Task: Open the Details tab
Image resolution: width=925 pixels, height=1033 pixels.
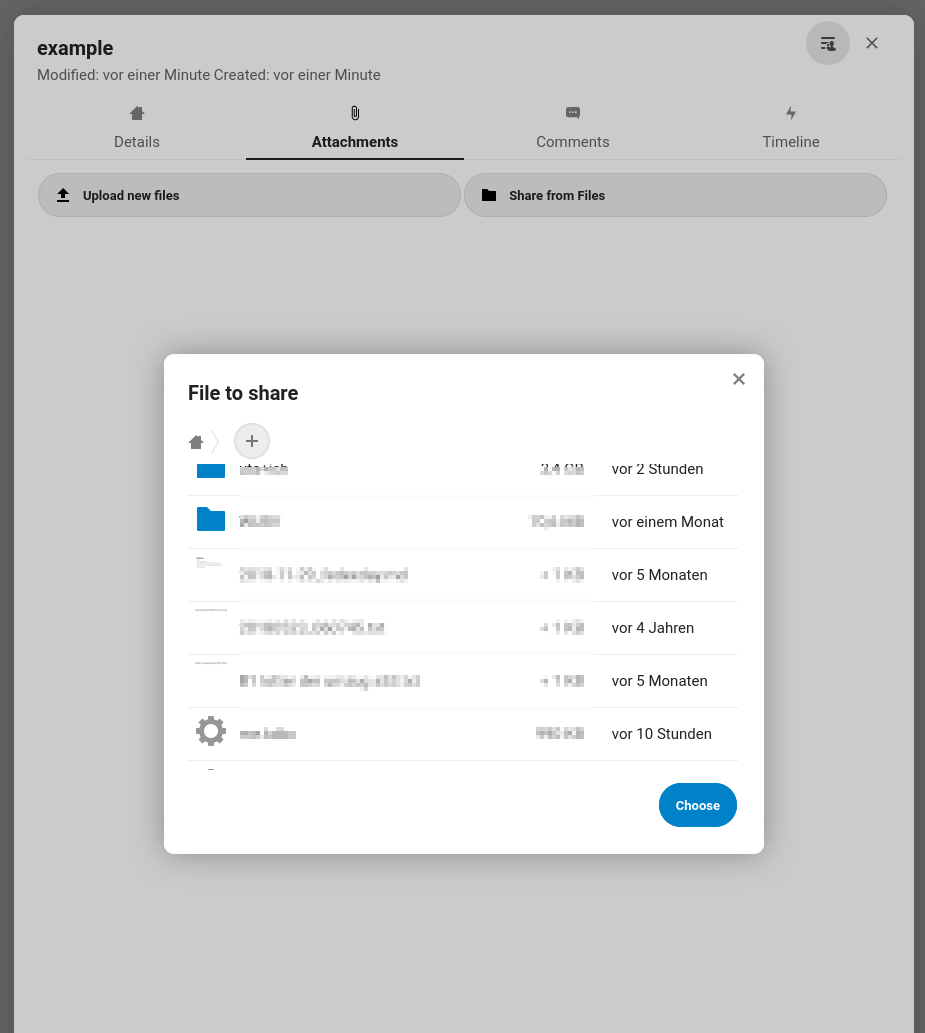Action: click(136, 128)
